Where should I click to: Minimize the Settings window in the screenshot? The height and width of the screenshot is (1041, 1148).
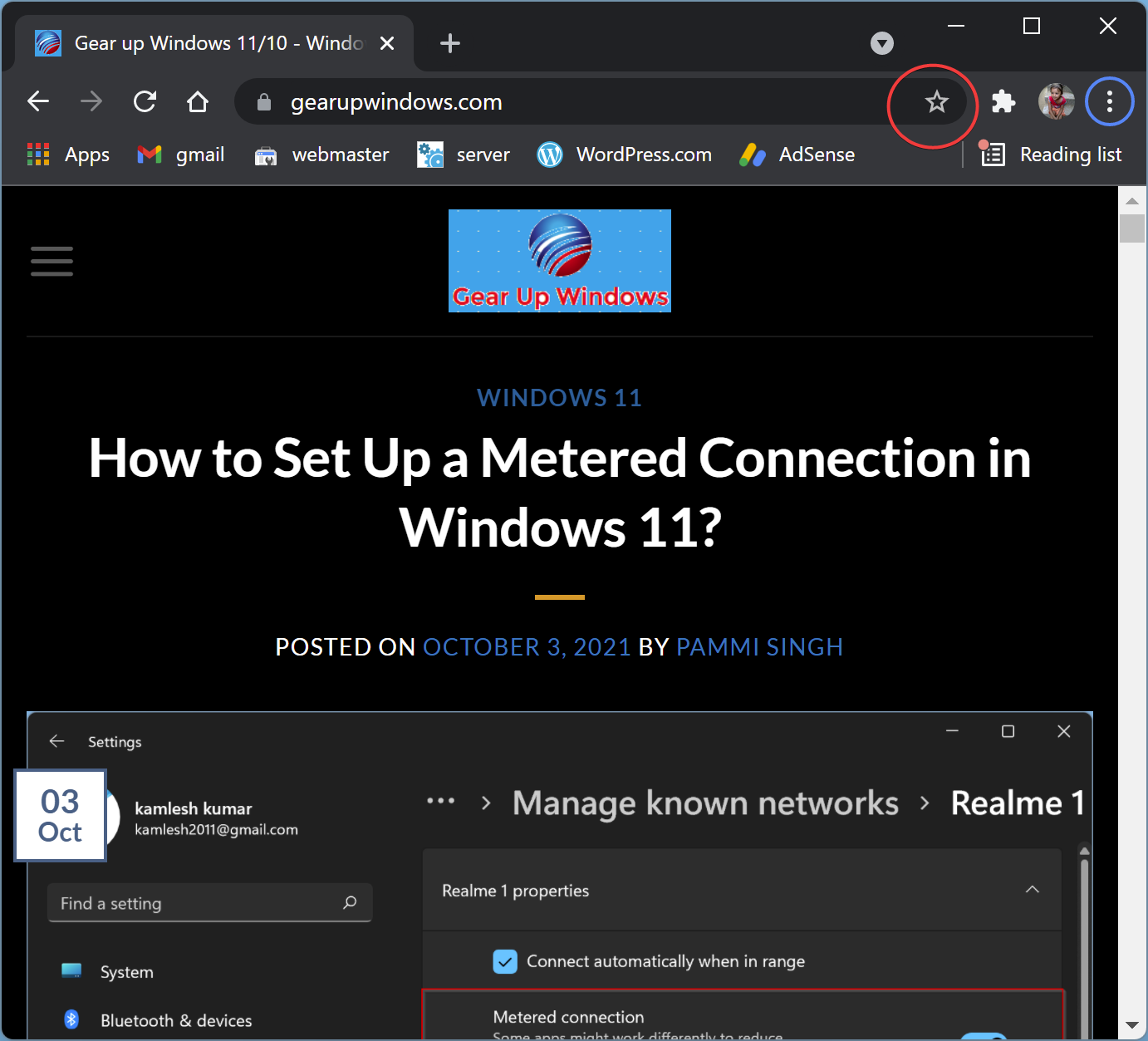[953, 731]
